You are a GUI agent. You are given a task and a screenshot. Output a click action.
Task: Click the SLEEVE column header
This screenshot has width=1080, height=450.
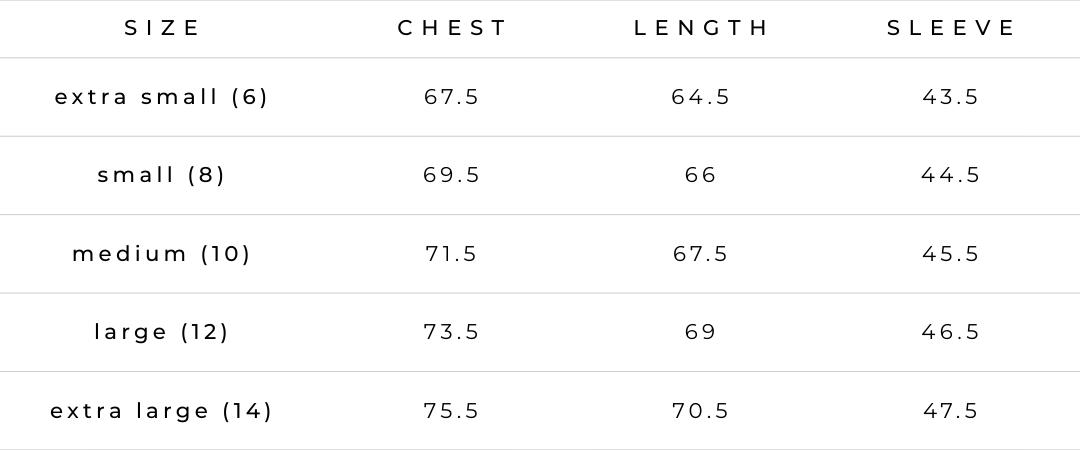coord(951,28)
